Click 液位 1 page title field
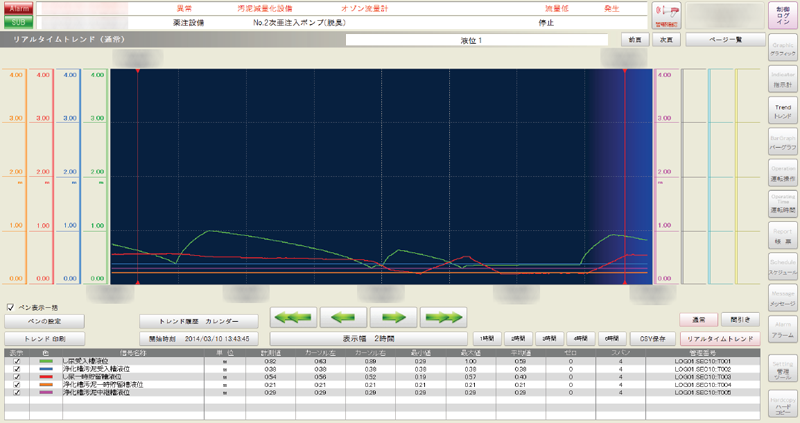The width and height of the screenshot is (800, 423). (477, 40)
